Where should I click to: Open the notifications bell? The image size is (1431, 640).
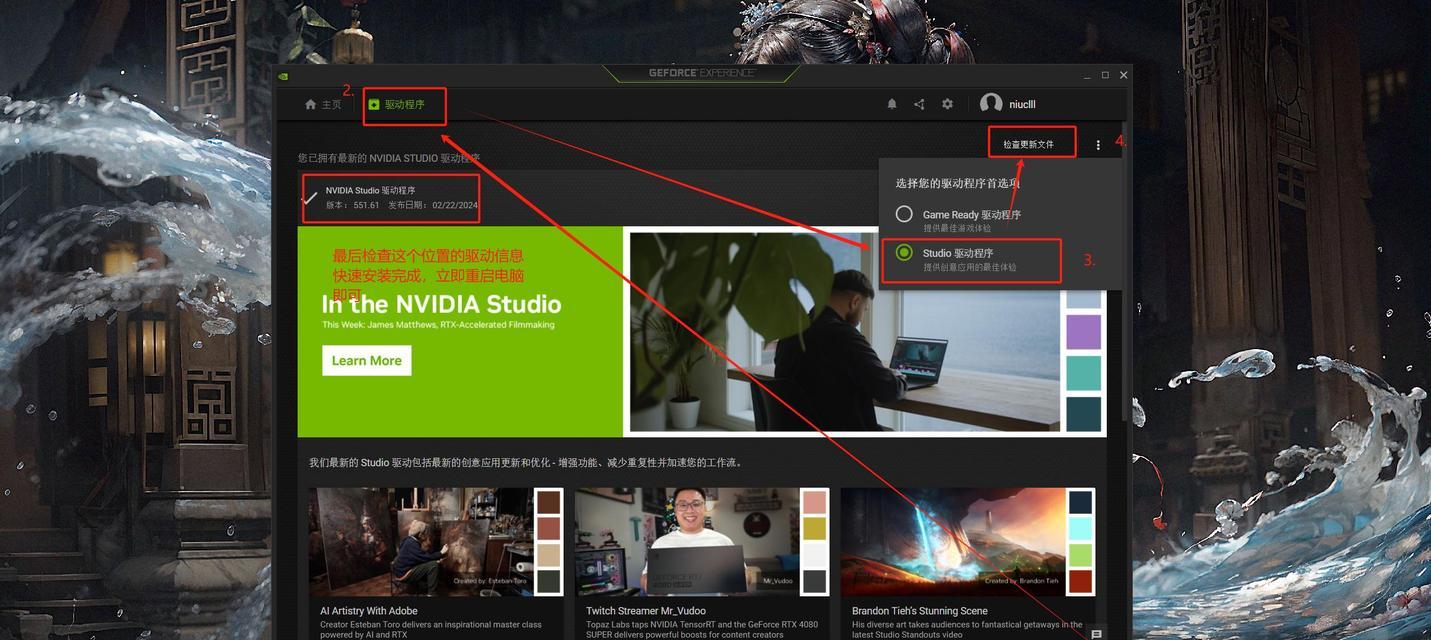892,104
